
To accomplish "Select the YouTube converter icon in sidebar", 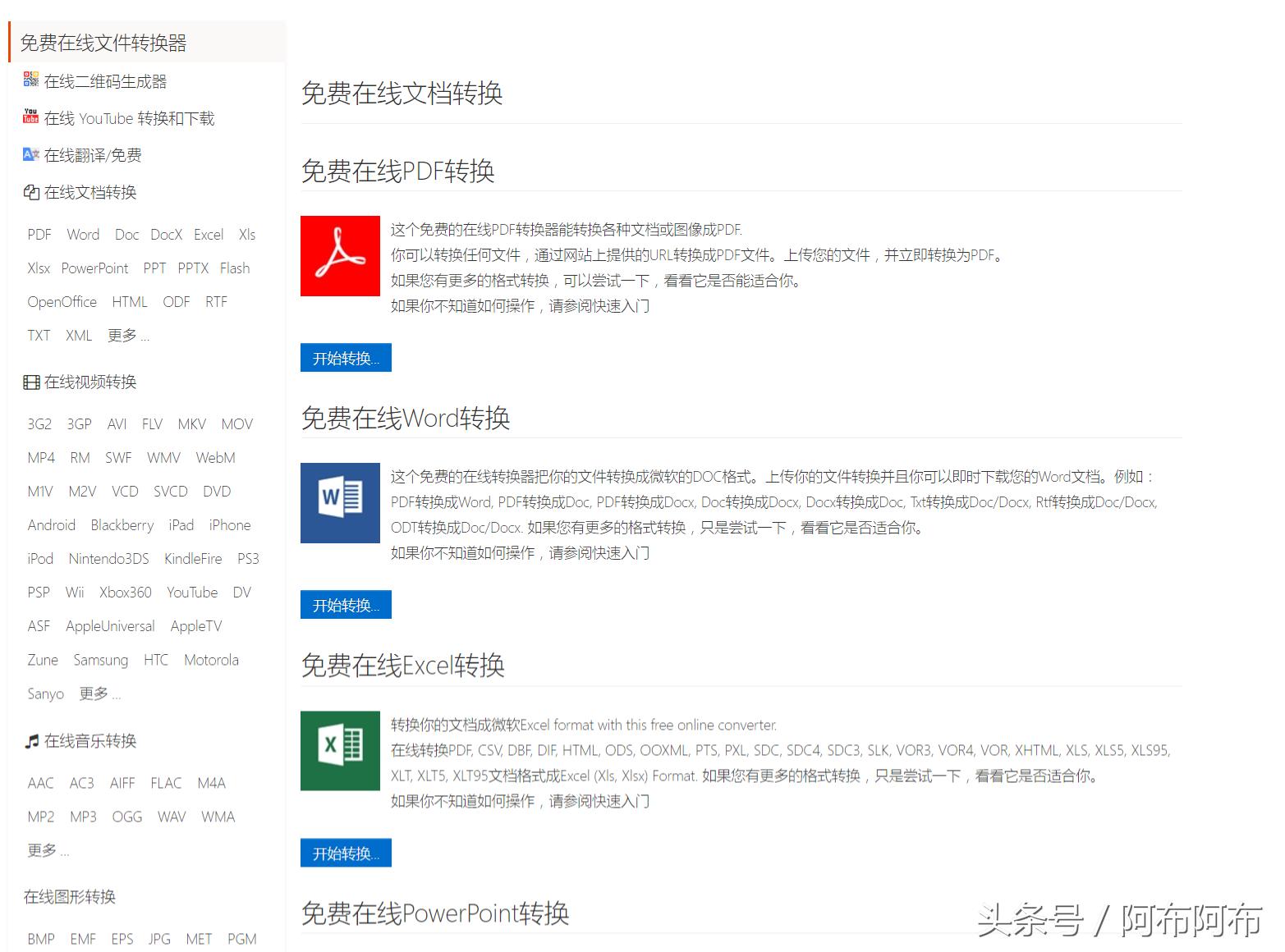I will click(x=30, y=117).
